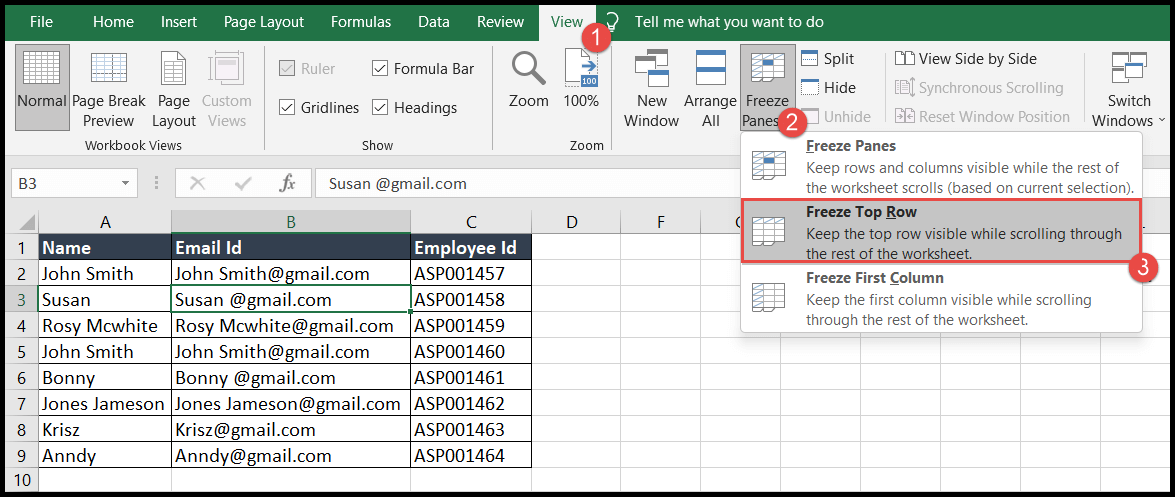Open the Page Layout tab
Viewport: 1175px width, 497px height.
[x=264, y=22]
